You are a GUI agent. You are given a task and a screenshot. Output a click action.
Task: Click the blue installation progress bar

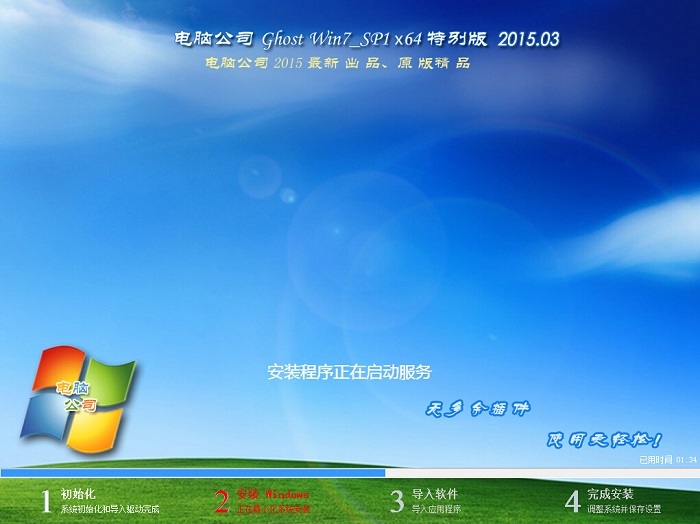point(193,473)
